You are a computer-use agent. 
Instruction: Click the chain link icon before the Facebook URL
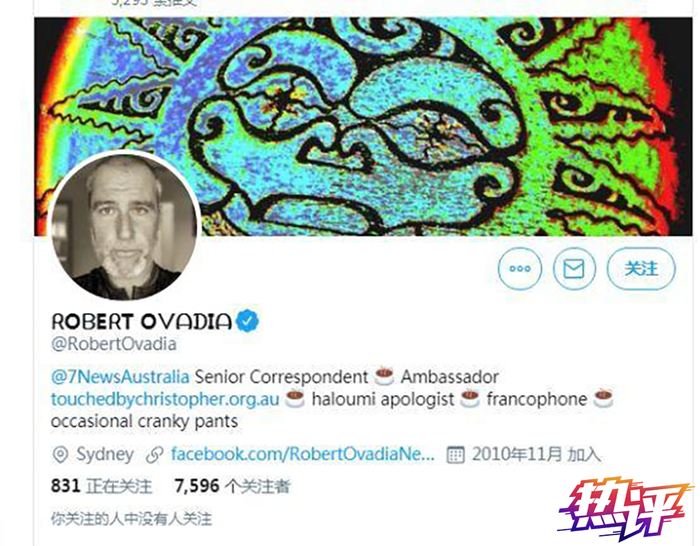pyautogui.click(x=154, y=455)
